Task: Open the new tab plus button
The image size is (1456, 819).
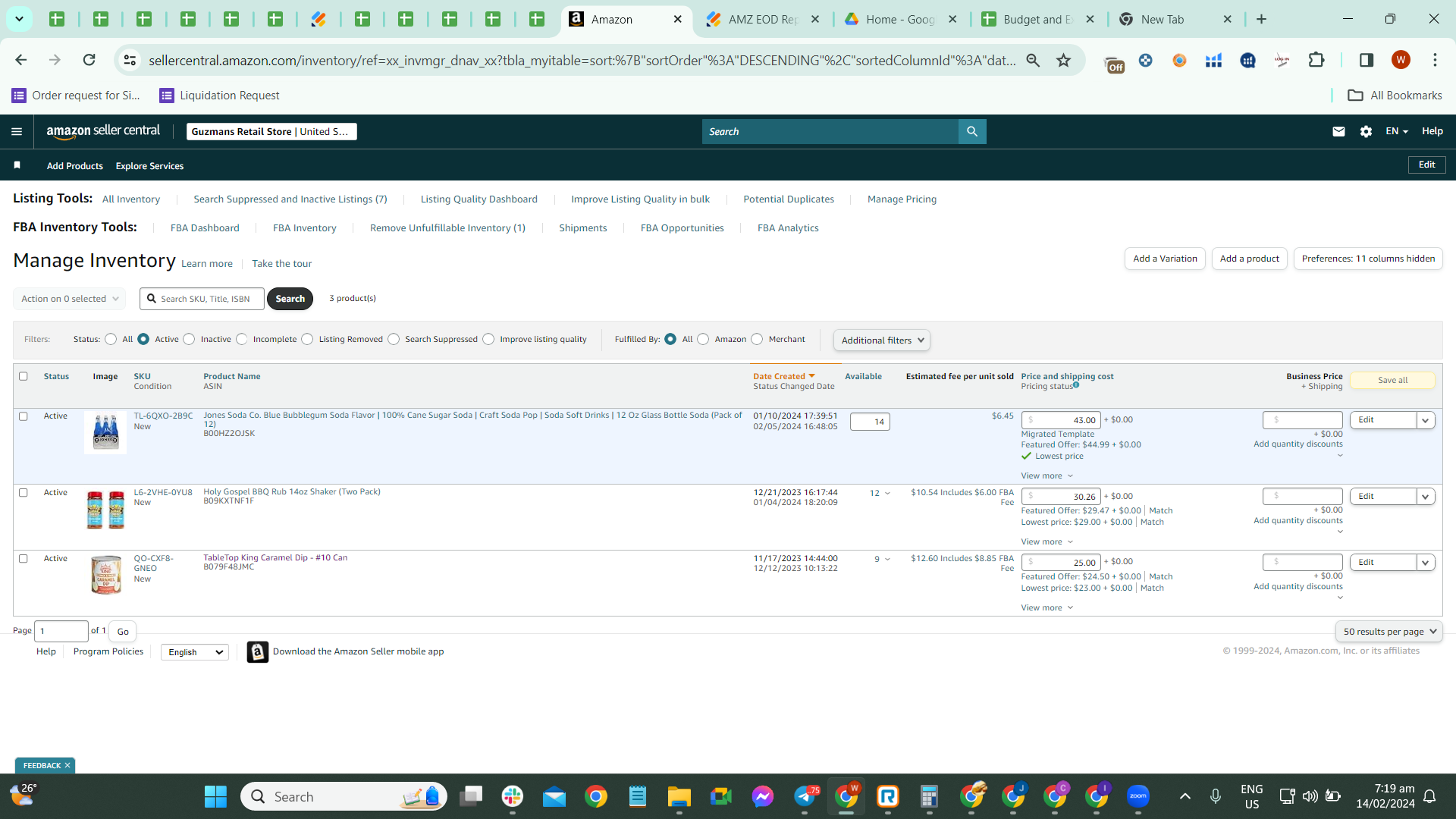Action: 1262,20
